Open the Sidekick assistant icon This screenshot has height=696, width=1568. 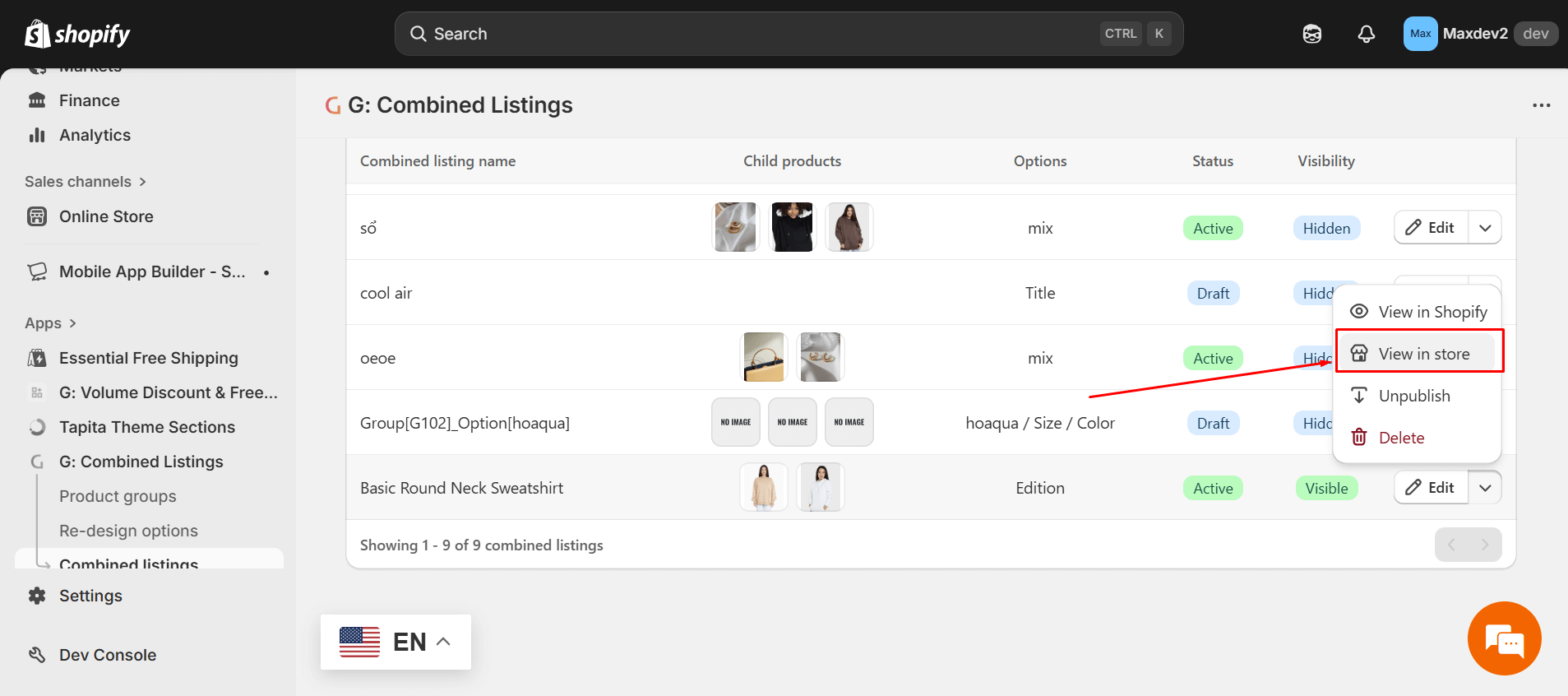point(1312,34)
